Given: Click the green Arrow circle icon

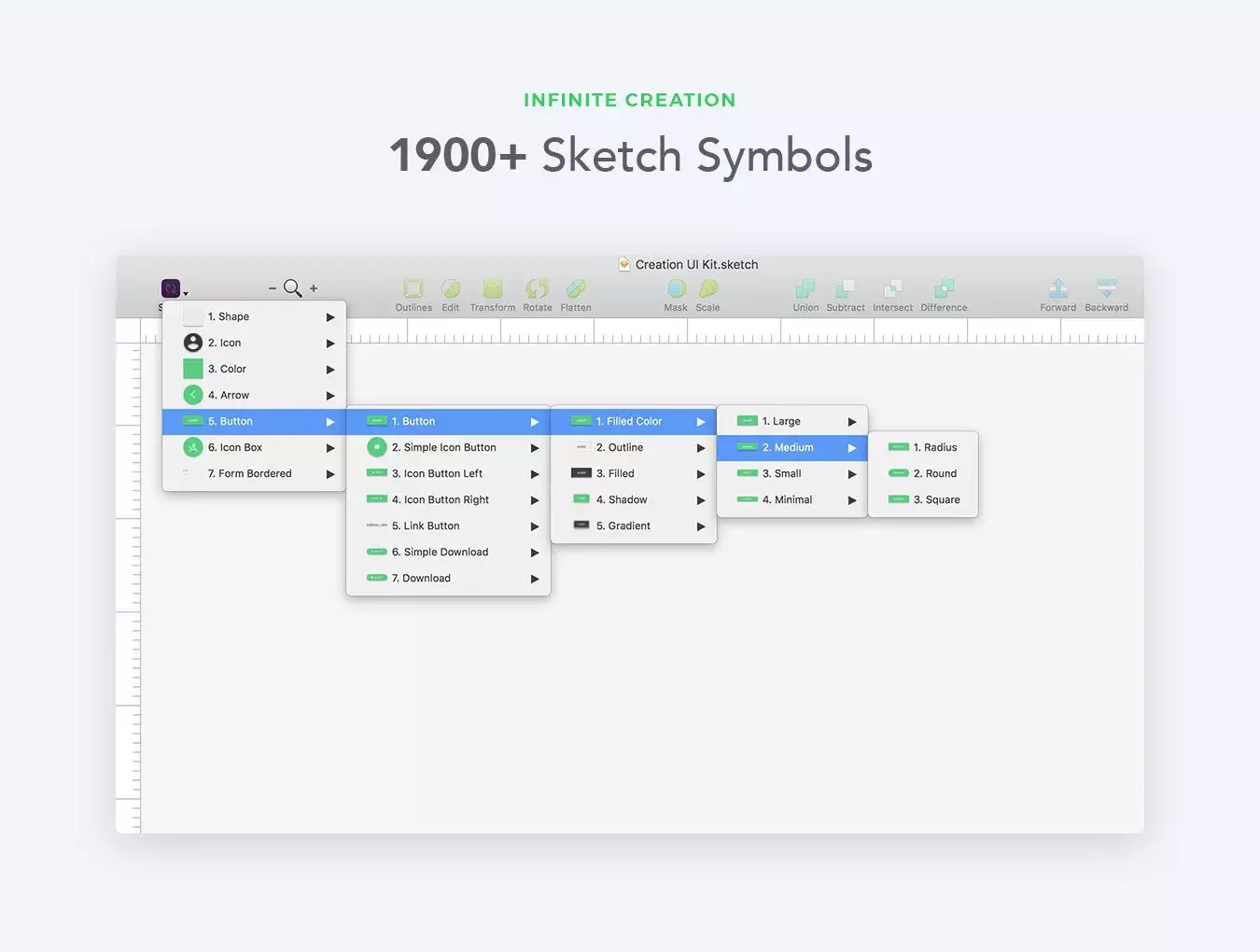Looking at the screenshot, I should (x=193, y=395).
